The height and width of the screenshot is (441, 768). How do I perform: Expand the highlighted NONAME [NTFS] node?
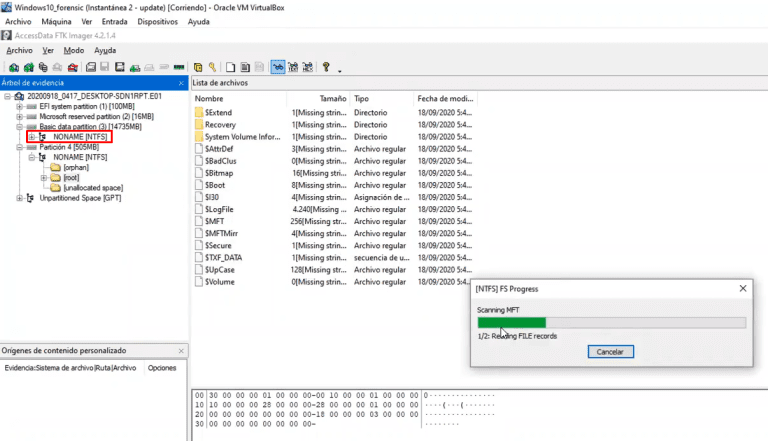click(32, 137)
